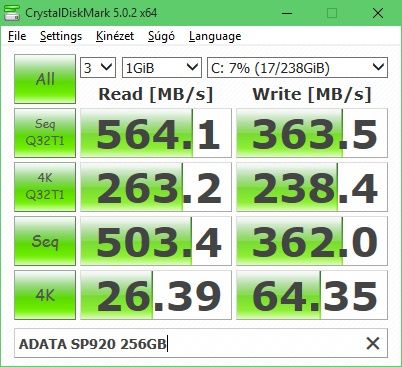Open the File menu
402x367 pixels.
coord(17,36)
